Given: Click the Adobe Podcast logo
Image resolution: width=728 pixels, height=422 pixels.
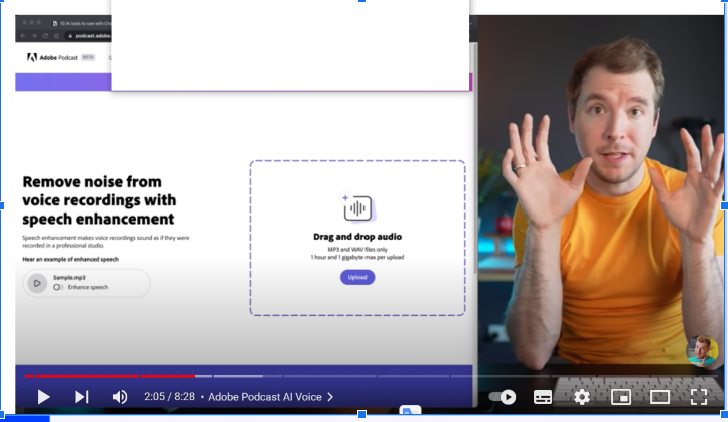Looking at the screenshot, I should [52, 58].
